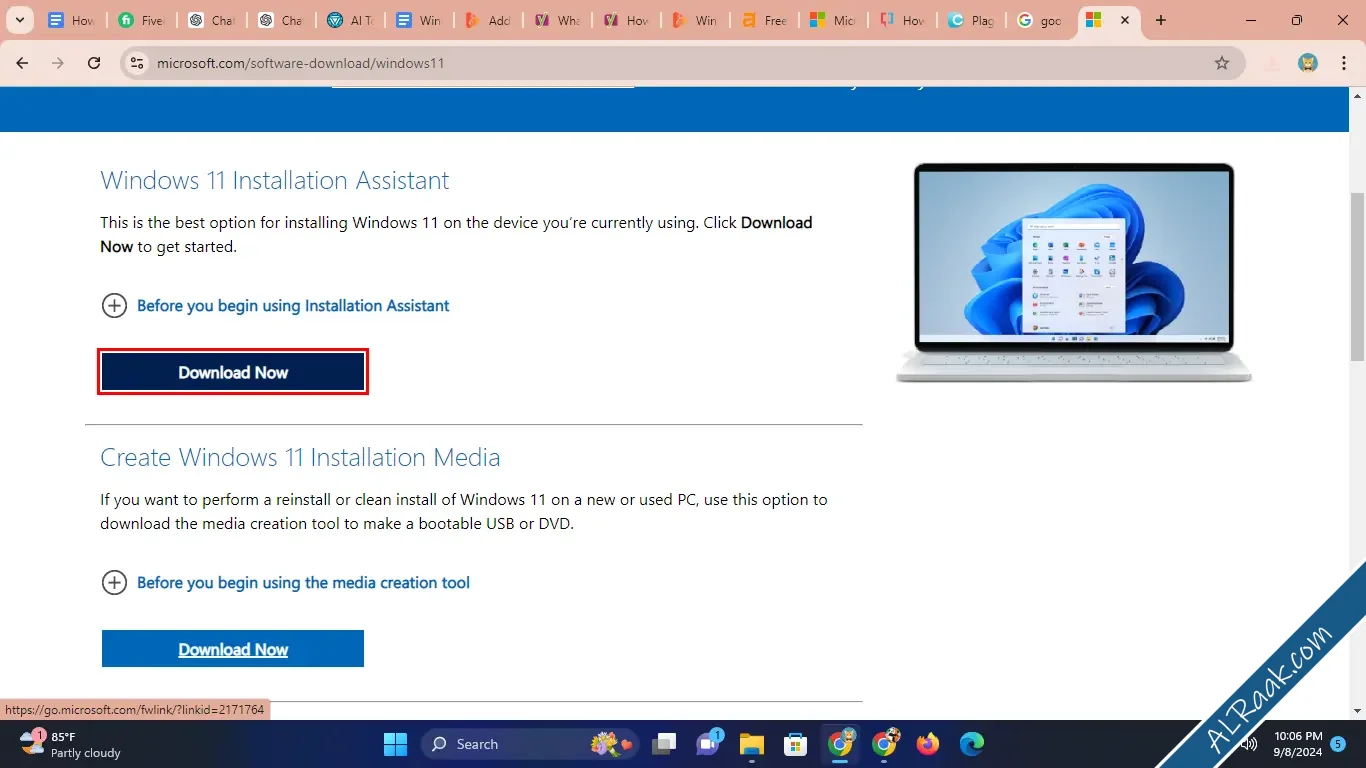The image size is (1366, 768).
Task: Switch to the "Free" tab
Action: pos(765,20)
